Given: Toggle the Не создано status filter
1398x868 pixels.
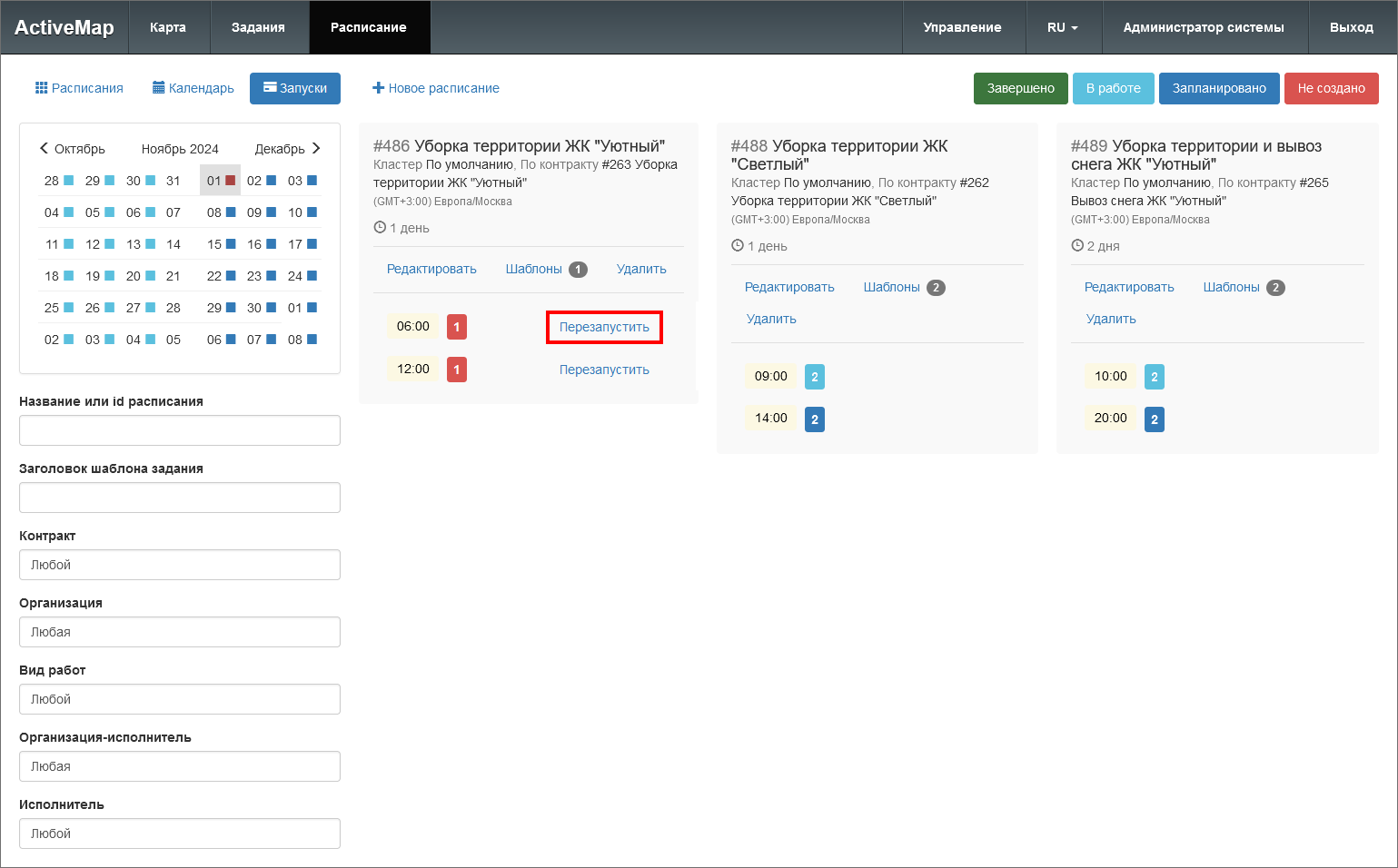Looking at the screenshot, I should click(x=1331, y=88).
